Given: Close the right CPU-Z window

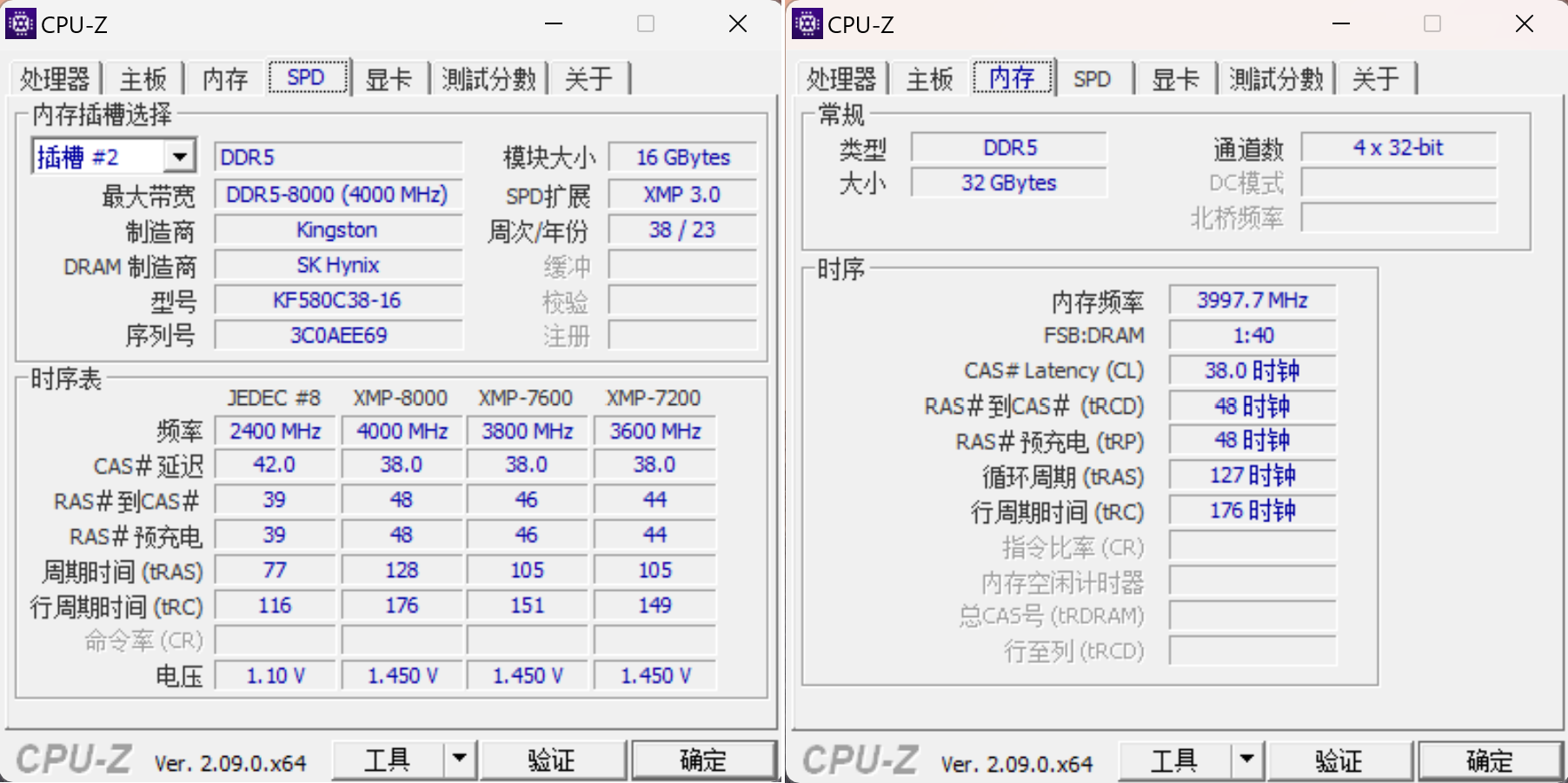Looking at the screenshot, I should tap(1525, 23).
